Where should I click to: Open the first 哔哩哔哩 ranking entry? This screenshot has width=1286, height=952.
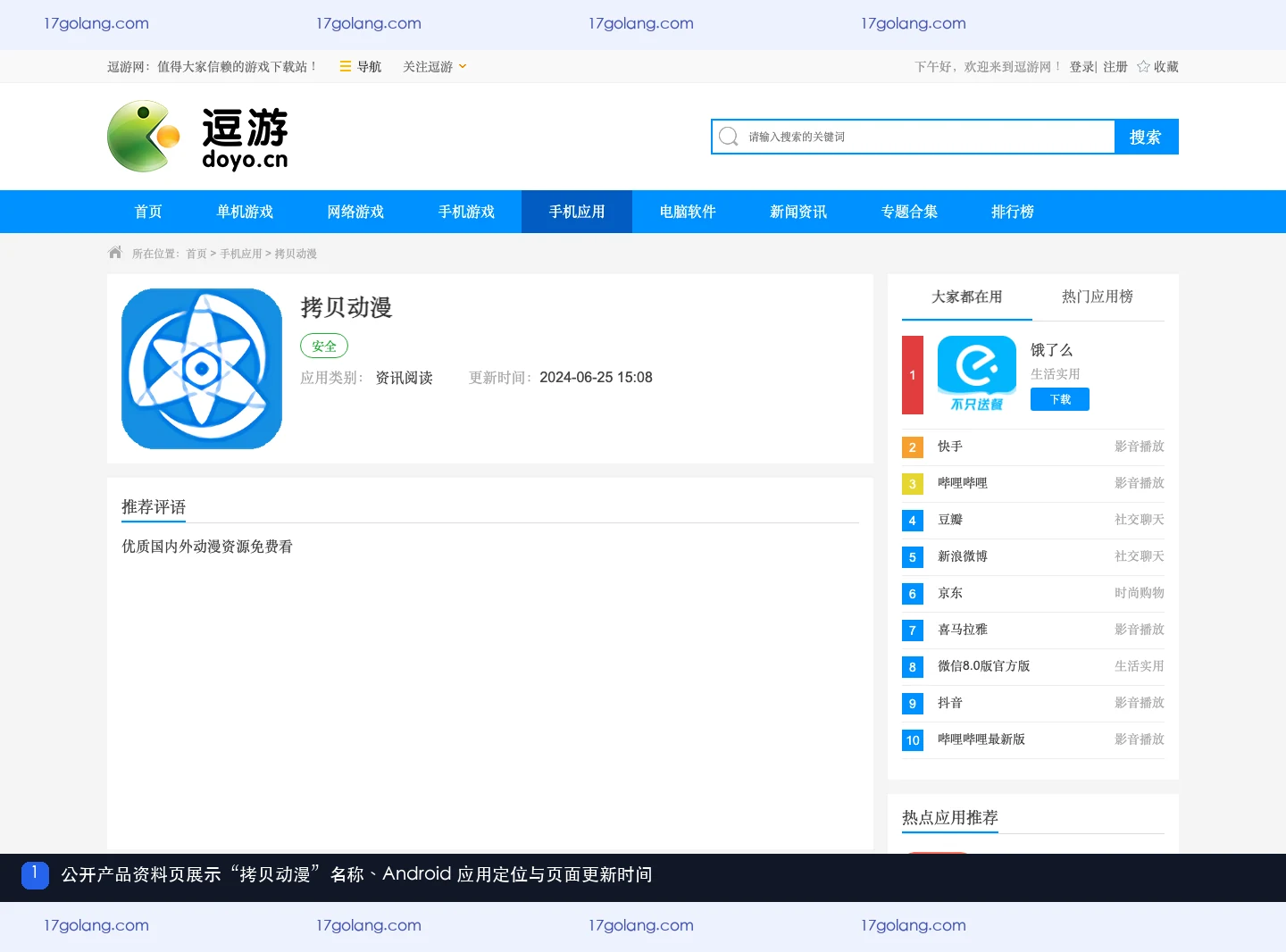(x=963, y=483)
